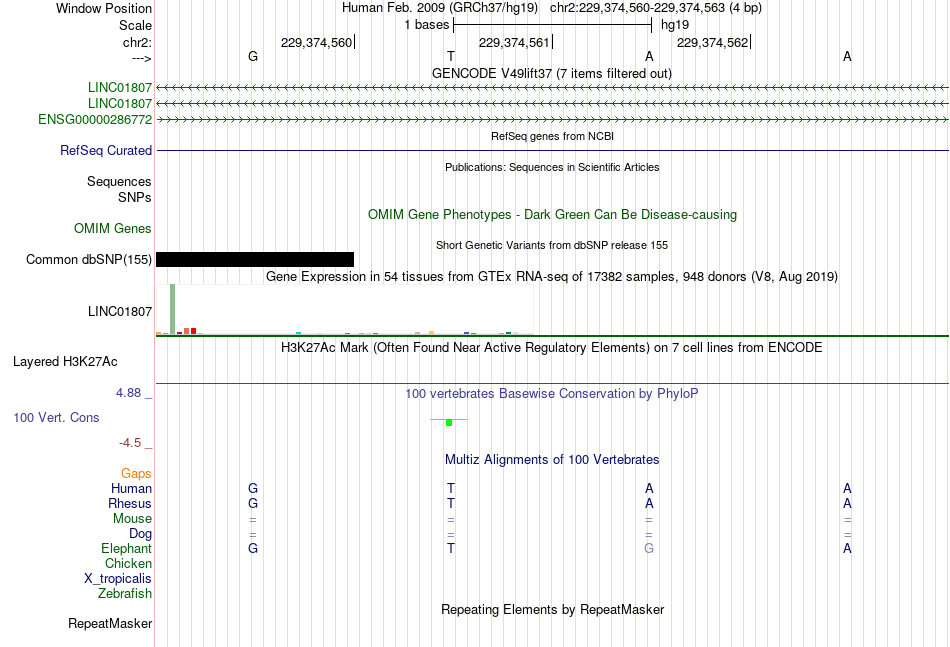Viewport: 950px width, 647px height.
Task: Click the Dog alignment row label
Action: (x=140, y=534)
